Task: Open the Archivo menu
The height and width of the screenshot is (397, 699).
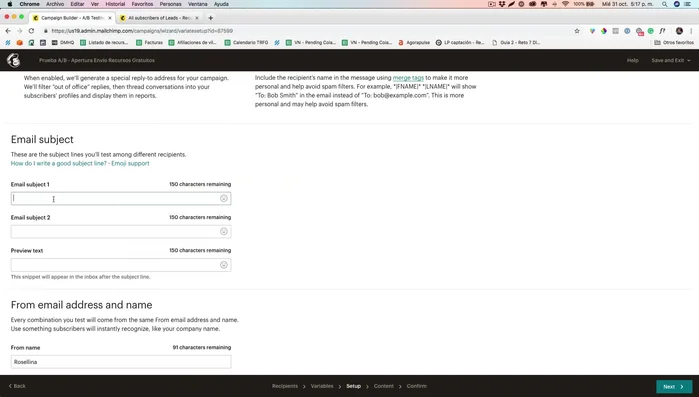Action: 55,4
